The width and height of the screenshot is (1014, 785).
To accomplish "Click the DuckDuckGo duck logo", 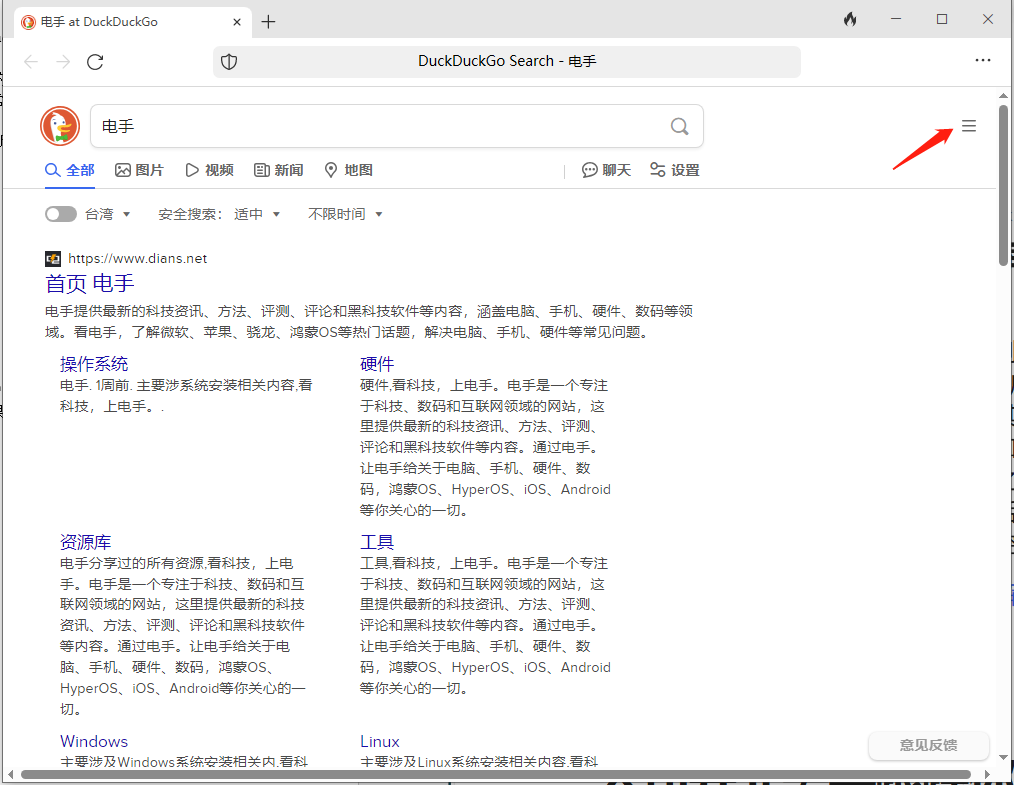I will (60, 126).
